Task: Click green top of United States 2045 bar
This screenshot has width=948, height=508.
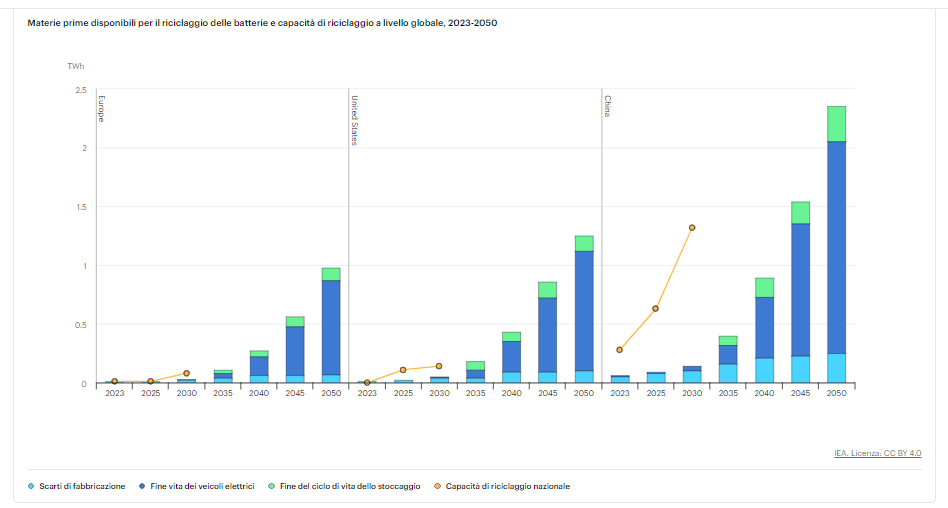Action: point(547,290)
